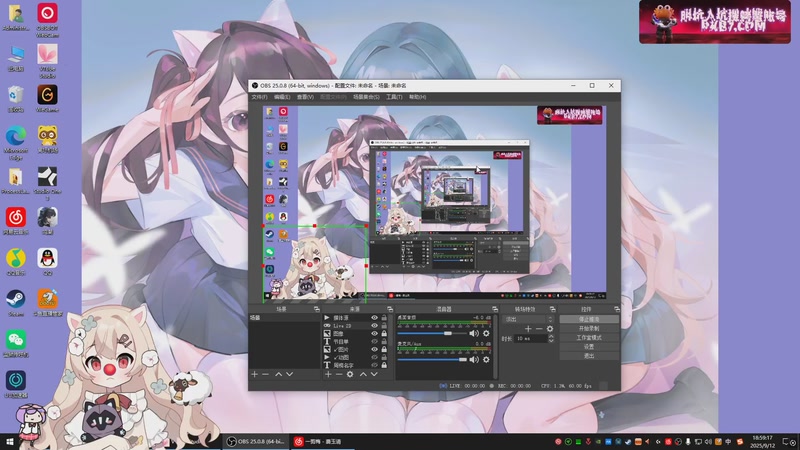800x450 pixels.
Task: Undock the Sources panel
Action: (390, 309)
